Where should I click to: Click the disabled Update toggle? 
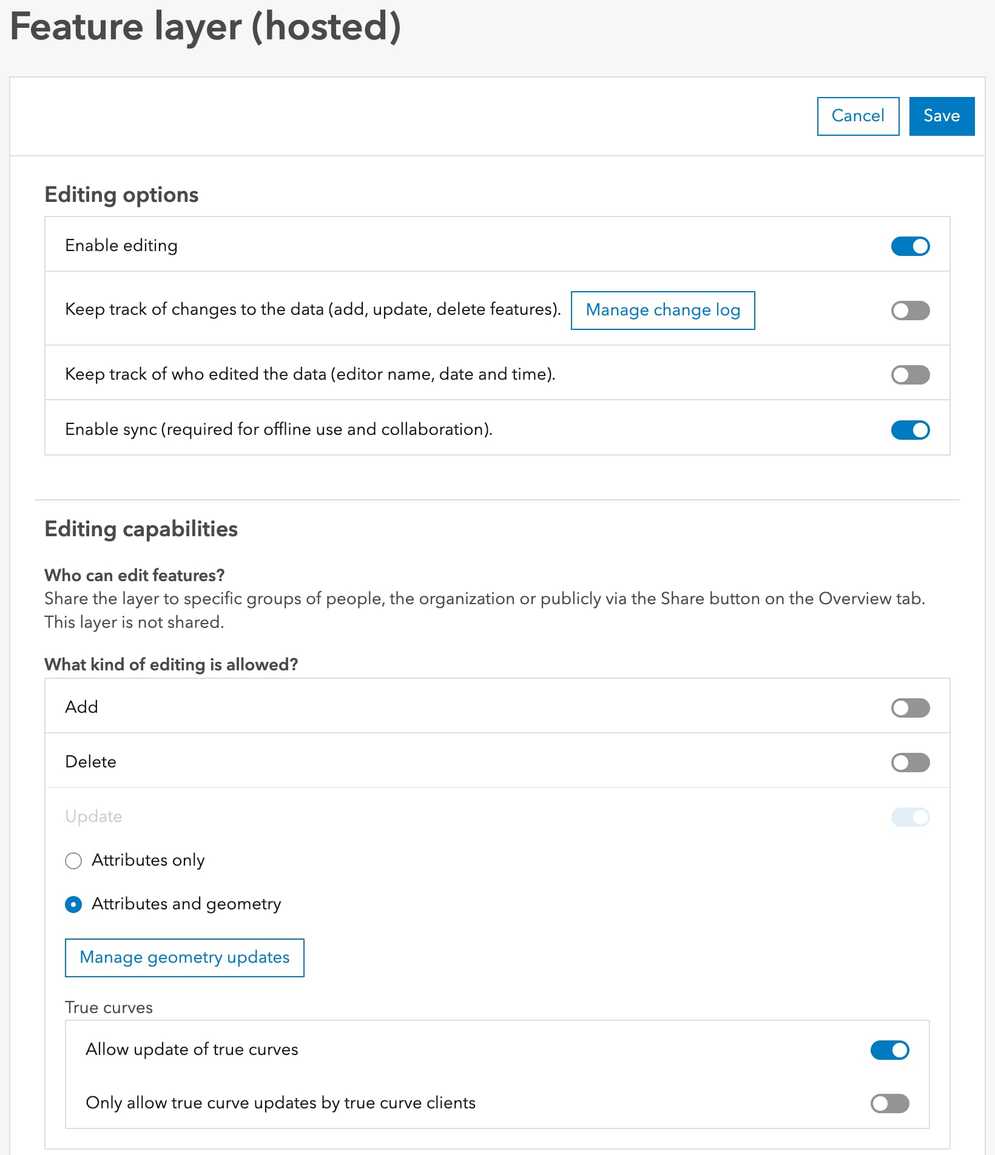point(910,817)
